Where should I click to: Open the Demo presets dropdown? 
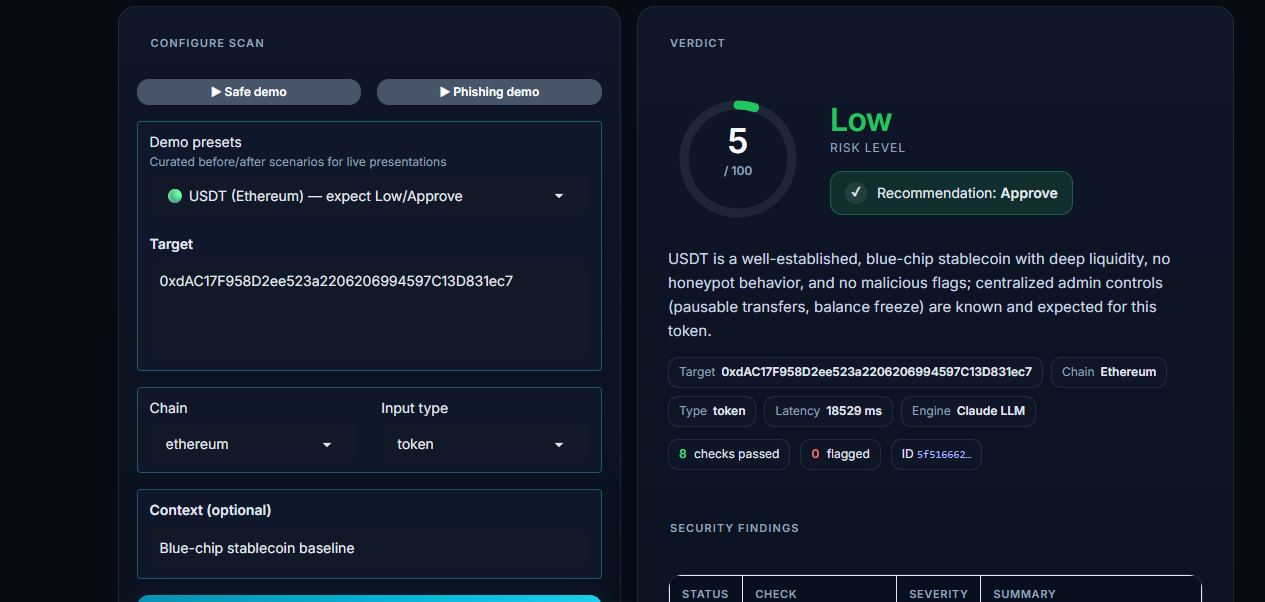[369, 196]
